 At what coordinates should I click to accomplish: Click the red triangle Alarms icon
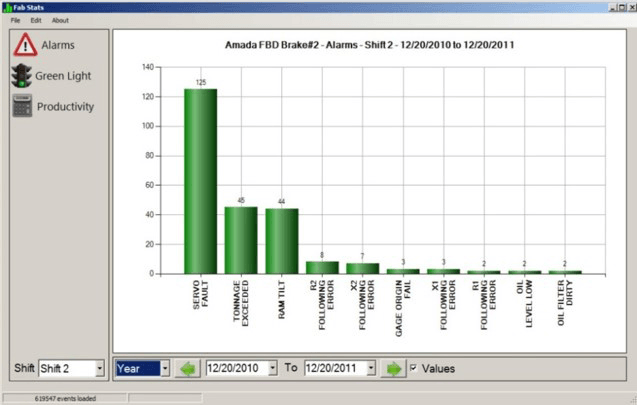coord(23,45)
